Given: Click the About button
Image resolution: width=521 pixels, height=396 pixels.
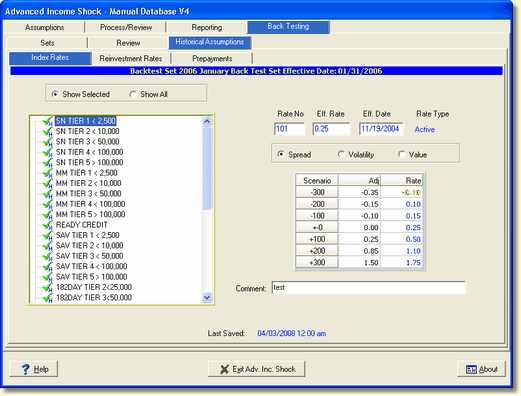Looking at the screenshot, I should tap(481, 369).
